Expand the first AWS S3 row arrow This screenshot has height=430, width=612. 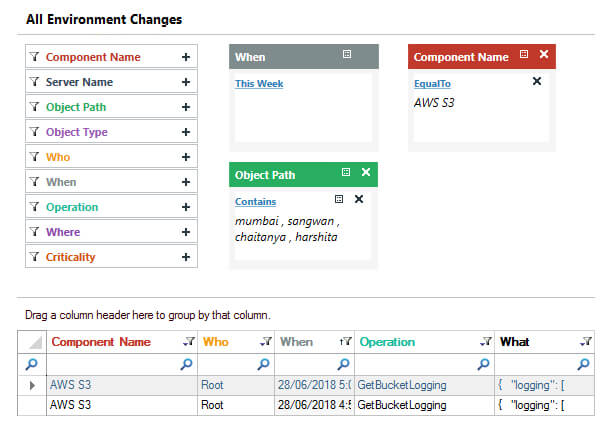click(32, 386)
